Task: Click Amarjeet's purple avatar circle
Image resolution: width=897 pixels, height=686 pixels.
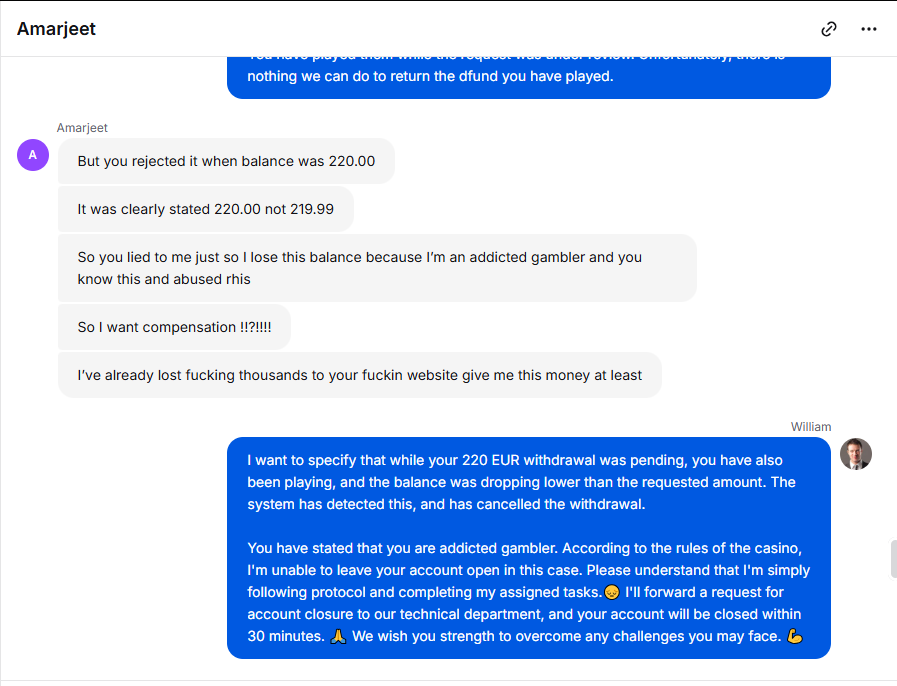Action: pos(33,155)
